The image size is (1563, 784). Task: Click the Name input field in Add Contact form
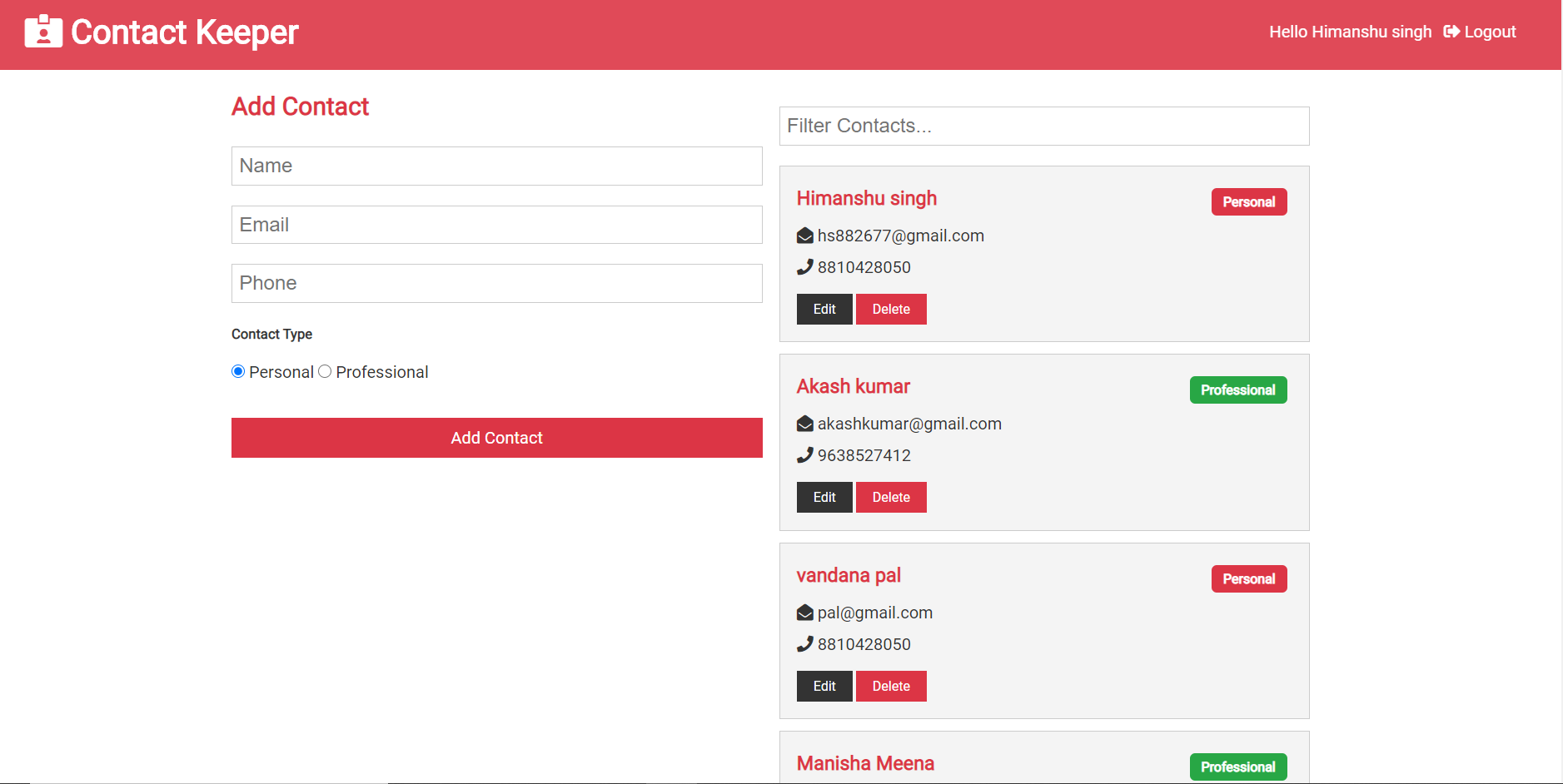tap(496, 166)
